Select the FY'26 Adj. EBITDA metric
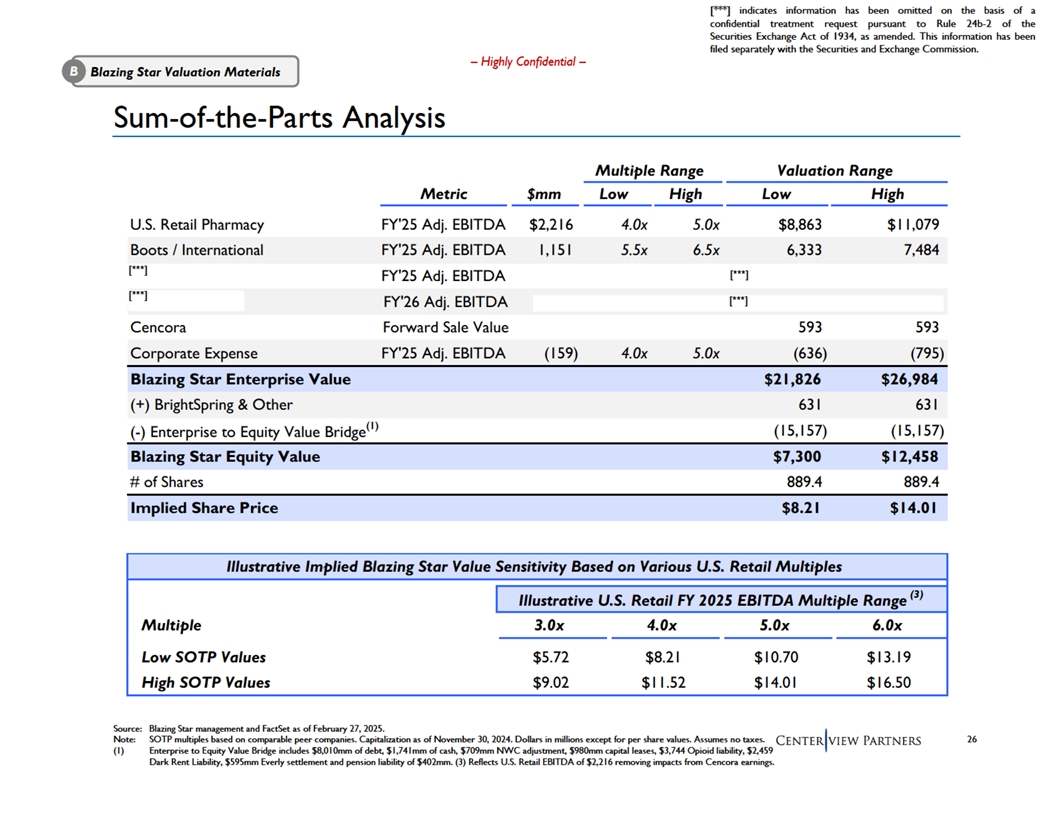The image size is (1056, 816). tap(445, 302)
